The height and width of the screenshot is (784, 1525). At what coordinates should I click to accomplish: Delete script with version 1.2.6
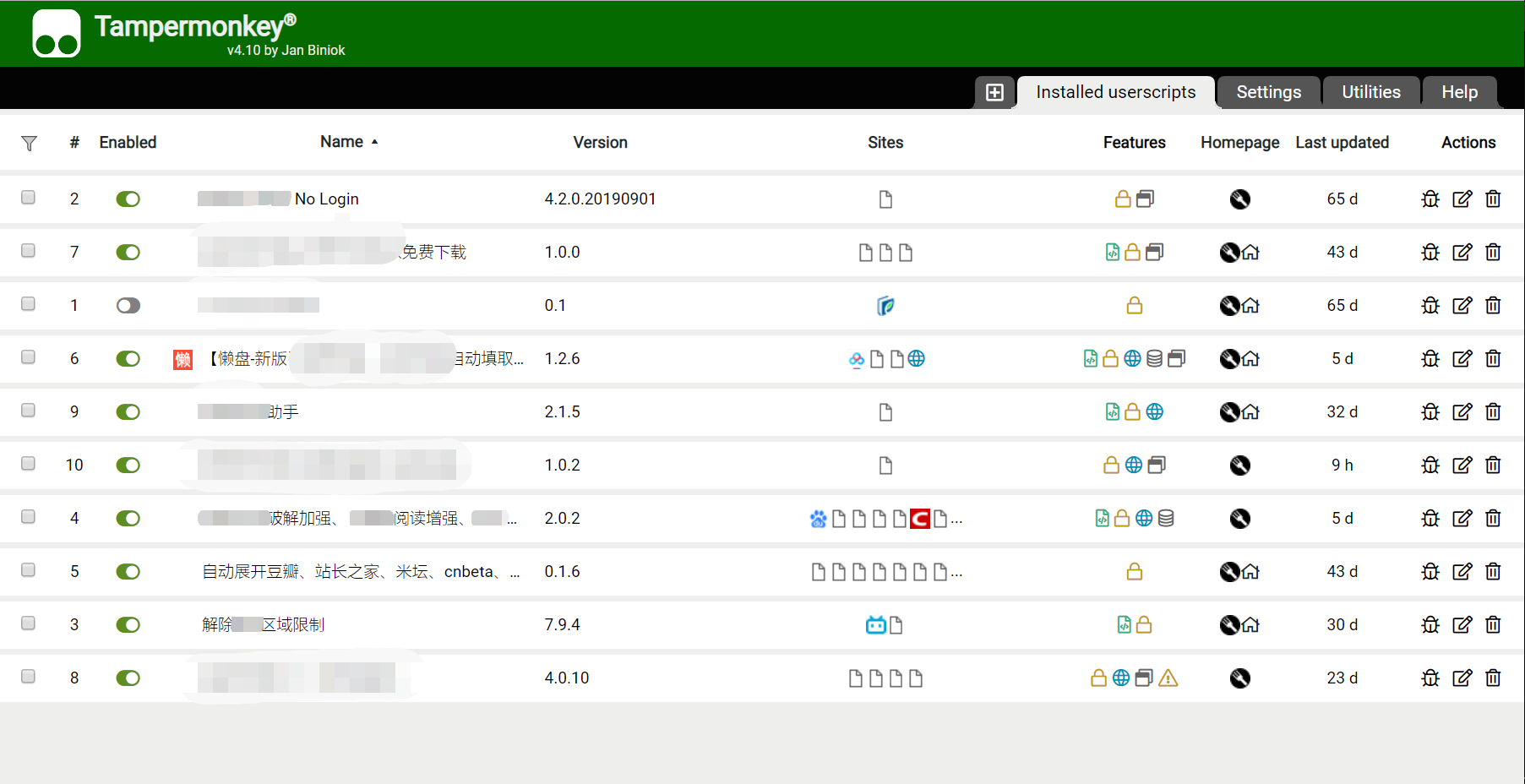tap(1493, 359)
